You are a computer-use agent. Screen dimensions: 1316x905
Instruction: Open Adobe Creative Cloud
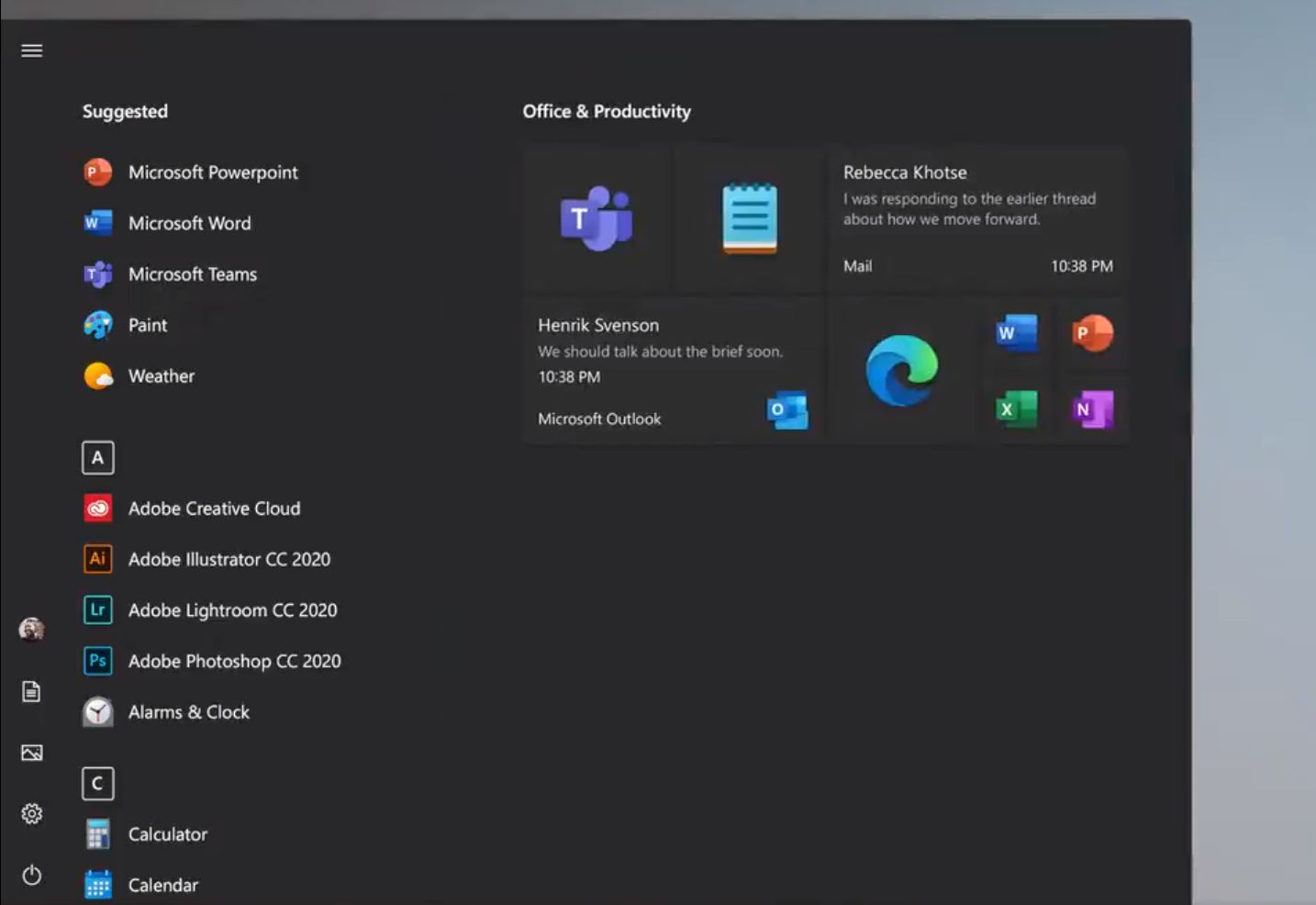click(192, 508)
